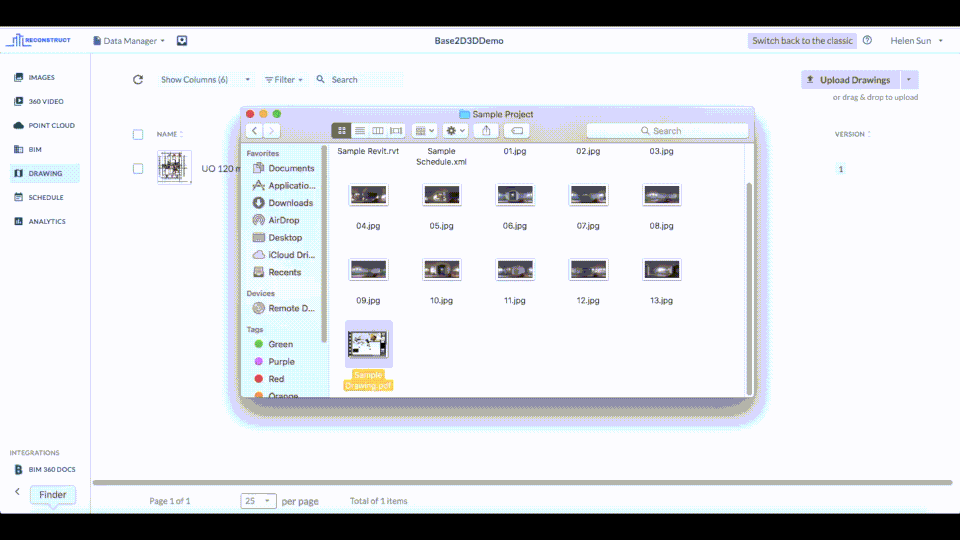This screenshot has height=540, width=960.
Task: Expand the Show Columns (6) dropdown
Action: (x=205, y=80)
